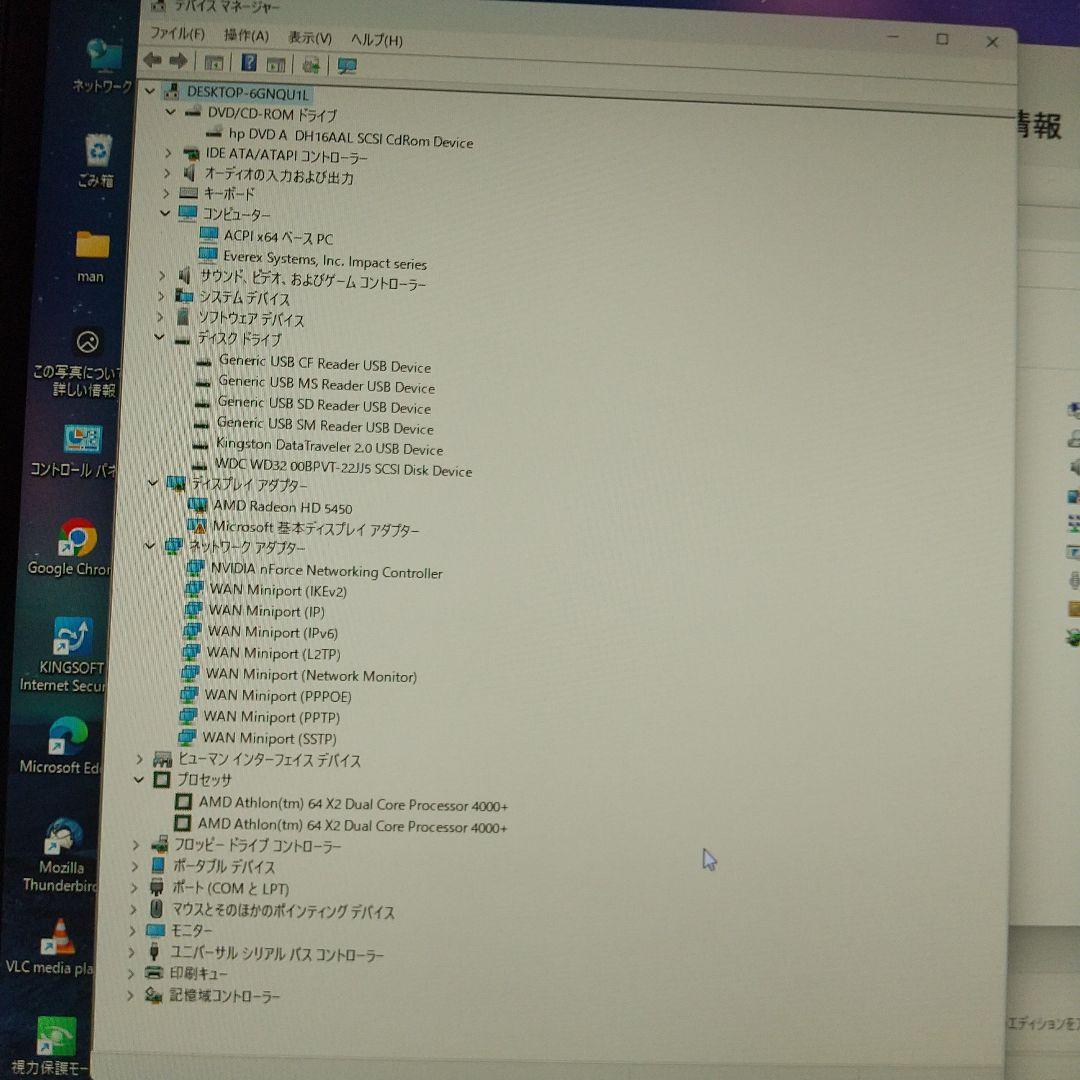This screenshot has width=1080, height=1080.
Task: Select ACPI x64 ベース PC entry
Action: coord(278,237)
